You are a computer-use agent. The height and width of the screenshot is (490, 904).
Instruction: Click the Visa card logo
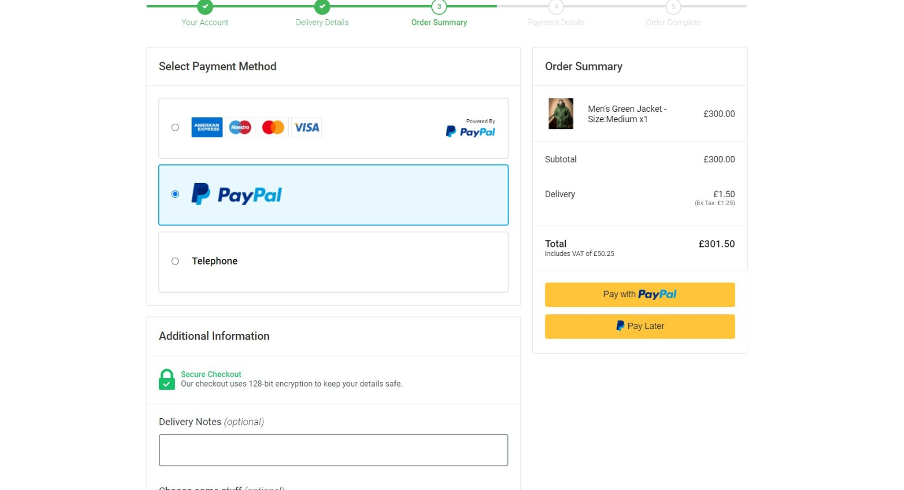[307, 127]
